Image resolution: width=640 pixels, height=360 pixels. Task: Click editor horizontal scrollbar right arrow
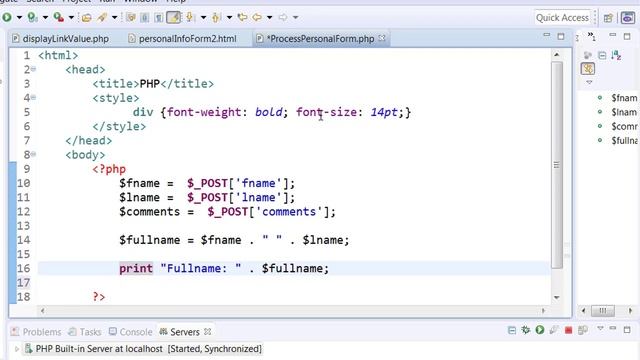pos(543,311)
